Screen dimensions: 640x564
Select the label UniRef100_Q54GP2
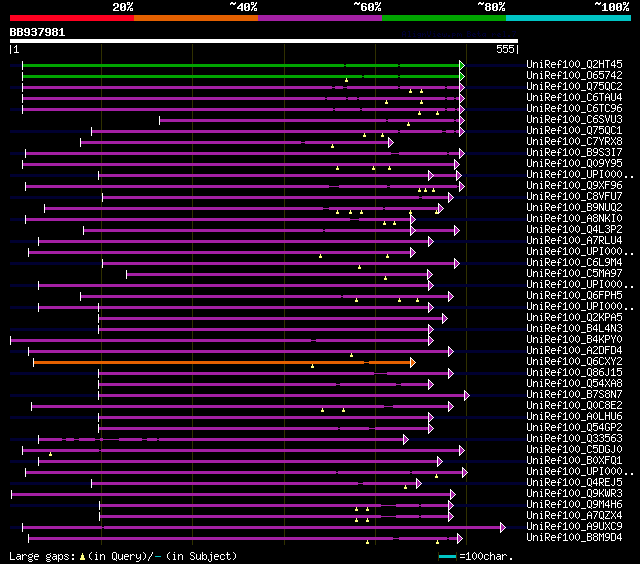(x=574, y=428)
